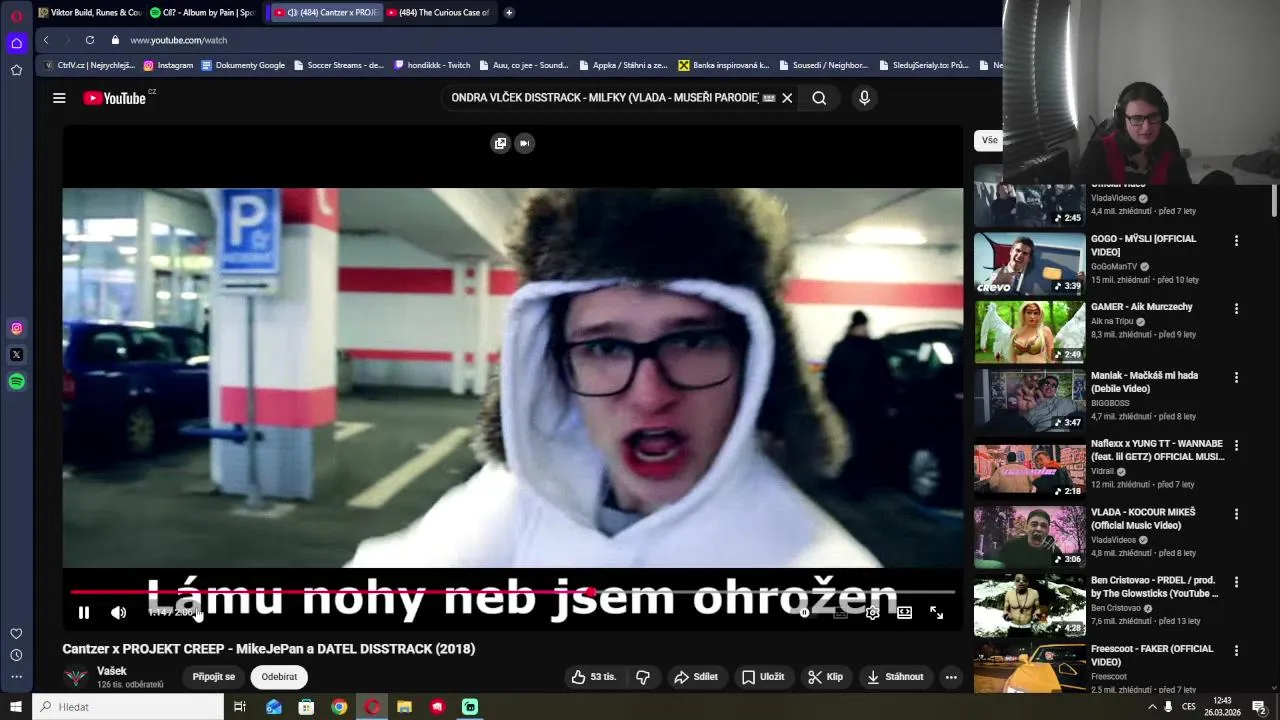Open File Explorer from taskbar
The image size is (1280, 720).
click(404, 707)
